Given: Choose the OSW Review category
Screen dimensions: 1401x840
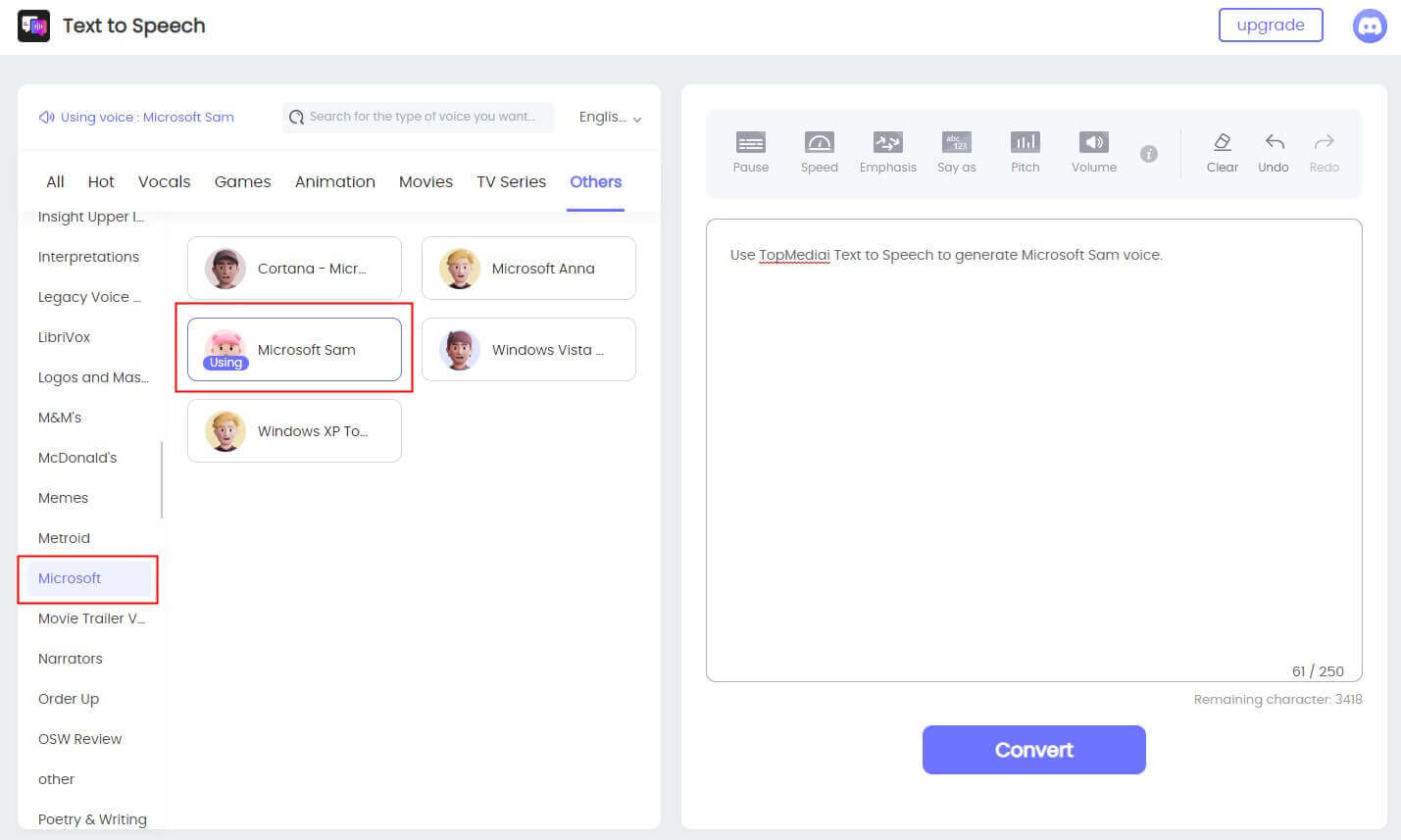Looking at the screenshot, I should pyautogui.click(x=79, y=739).
